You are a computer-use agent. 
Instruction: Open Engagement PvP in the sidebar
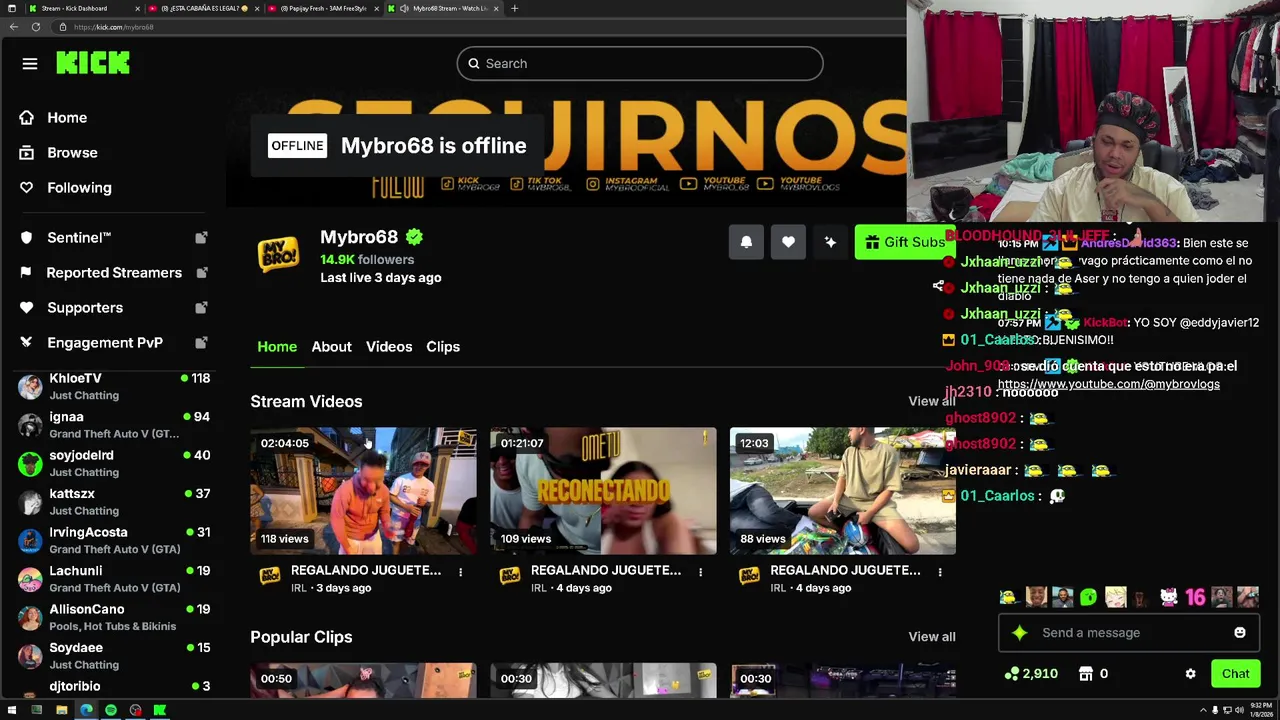click(105, 343)
